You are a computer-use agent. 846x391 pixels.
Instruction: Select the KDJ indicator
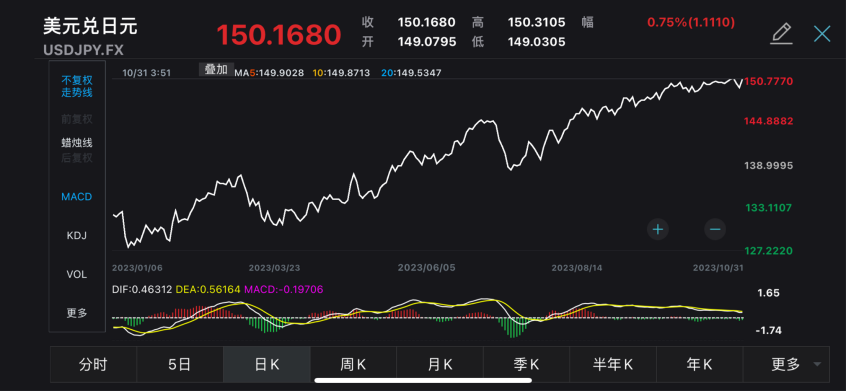77,236
